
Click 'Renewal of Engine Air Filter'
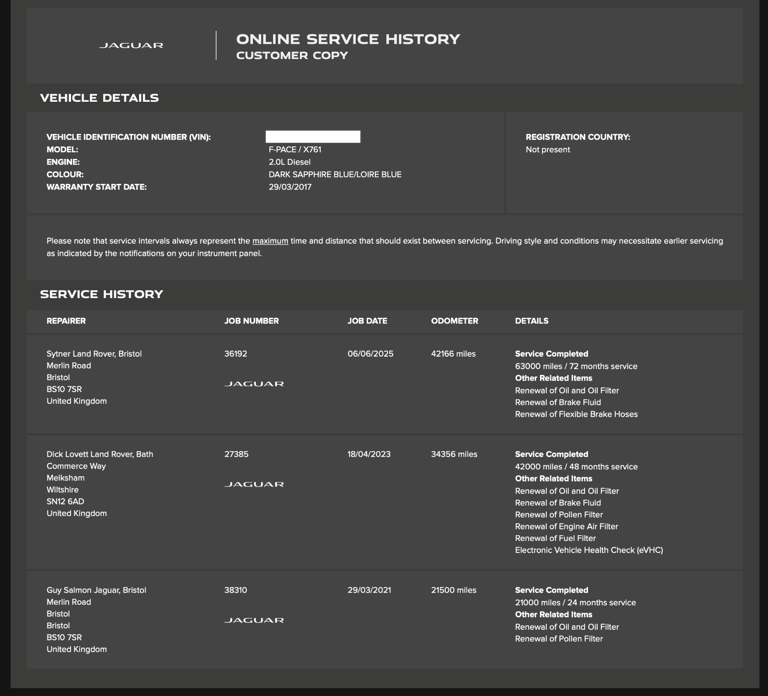click(x=566, y=527)
